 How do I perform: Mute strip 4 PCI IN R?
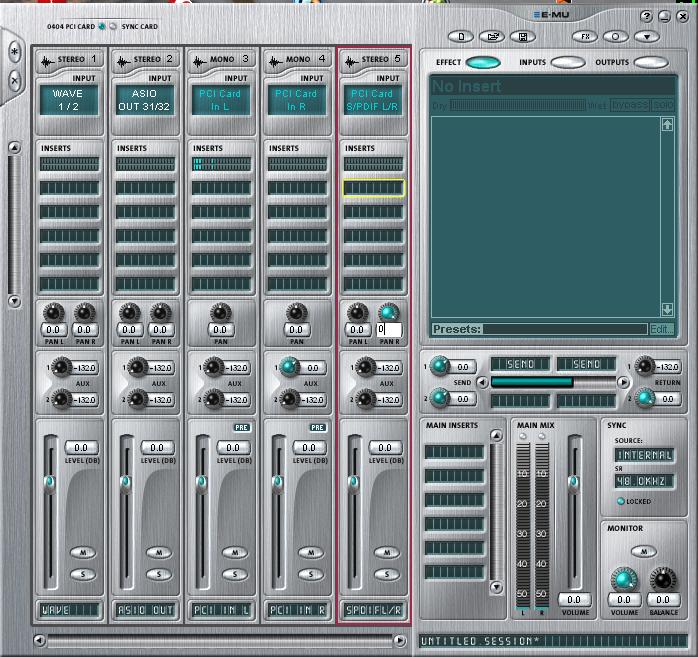[x=311, y=553]
